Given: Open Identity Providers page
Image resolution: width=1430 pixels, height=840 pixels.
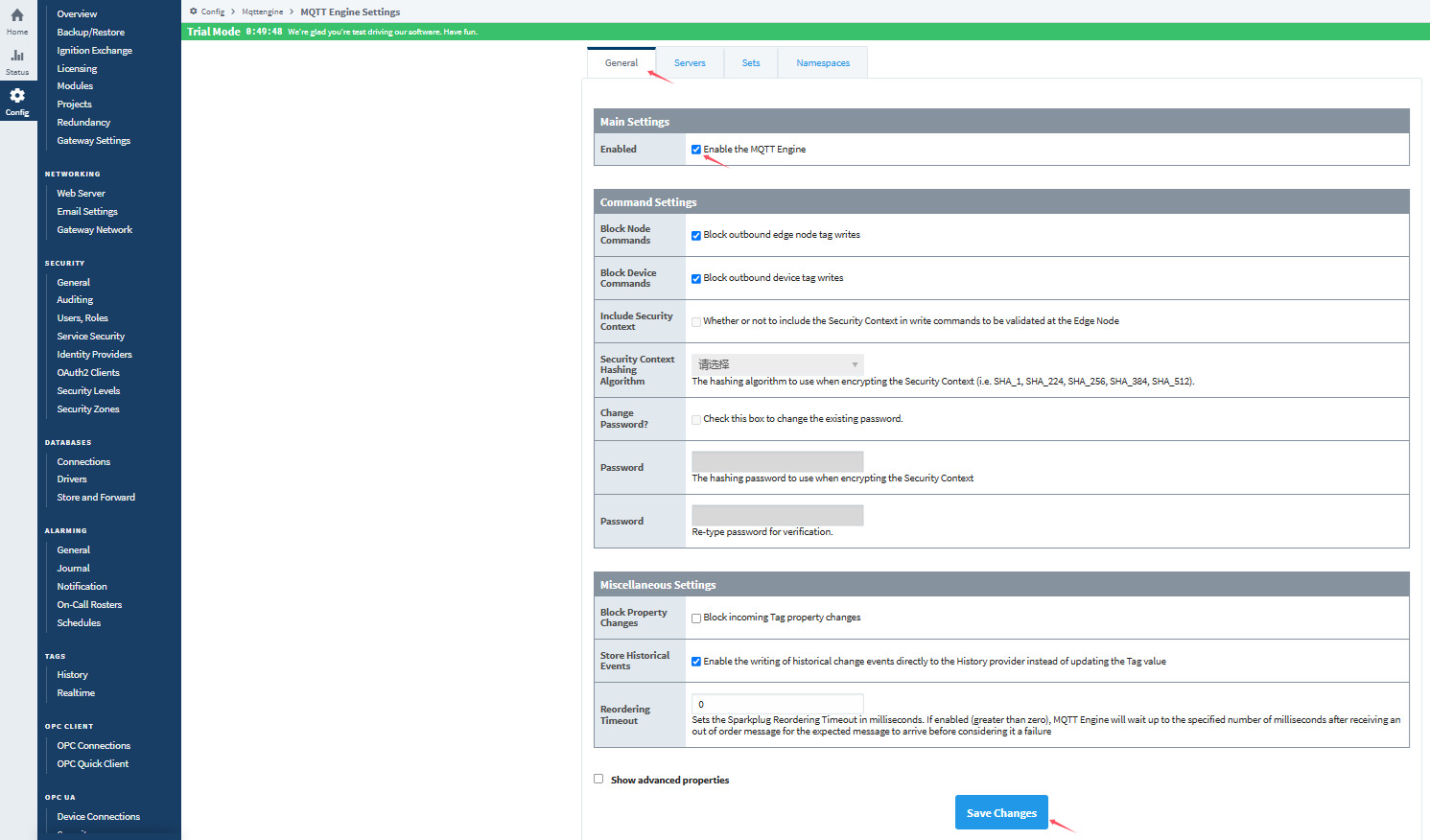Looking at the screenshot, I should pos(94,355).
